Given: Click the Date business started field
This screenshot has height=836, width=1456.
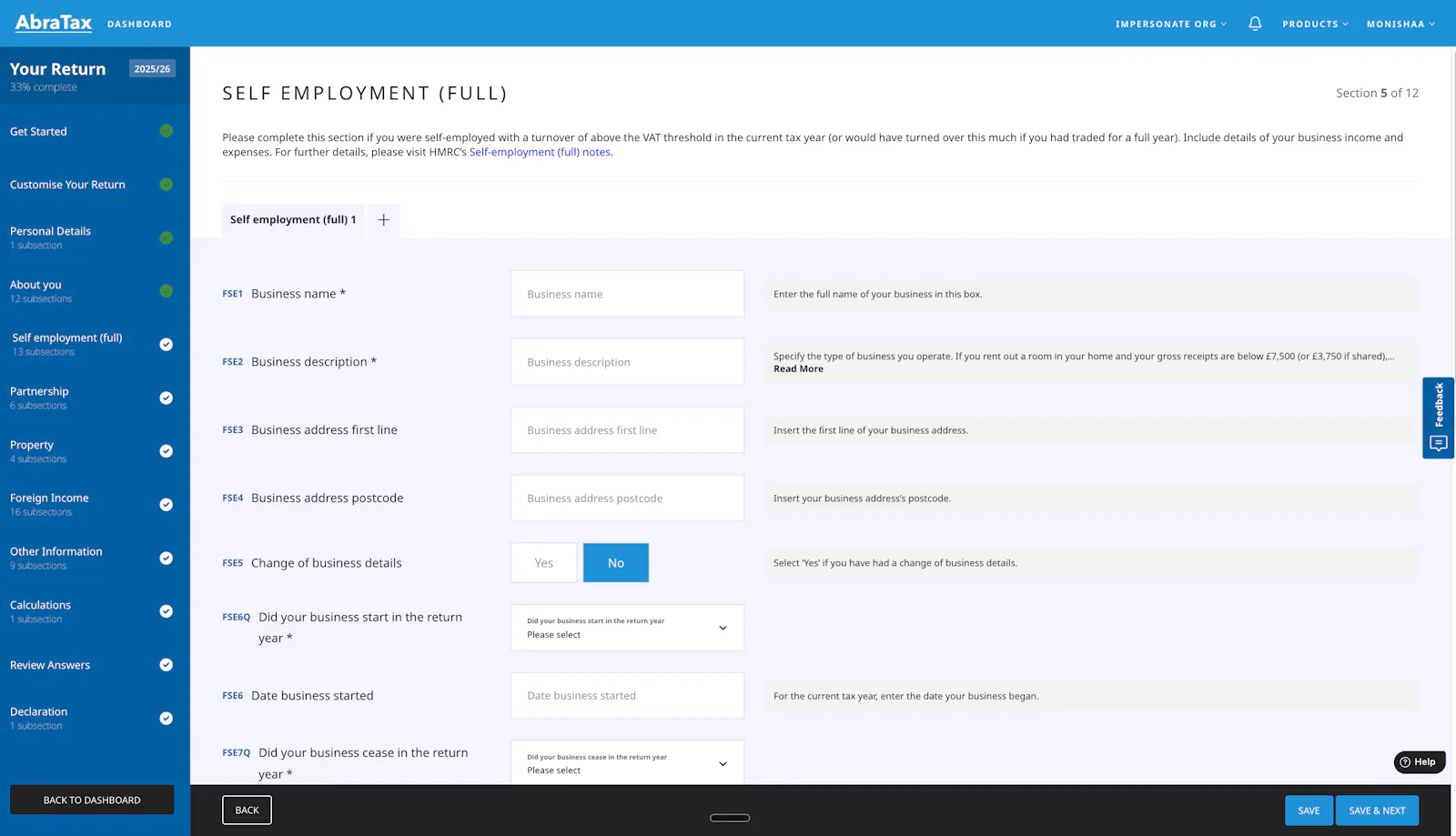Looking at the screenshot, I should (627, 696).
